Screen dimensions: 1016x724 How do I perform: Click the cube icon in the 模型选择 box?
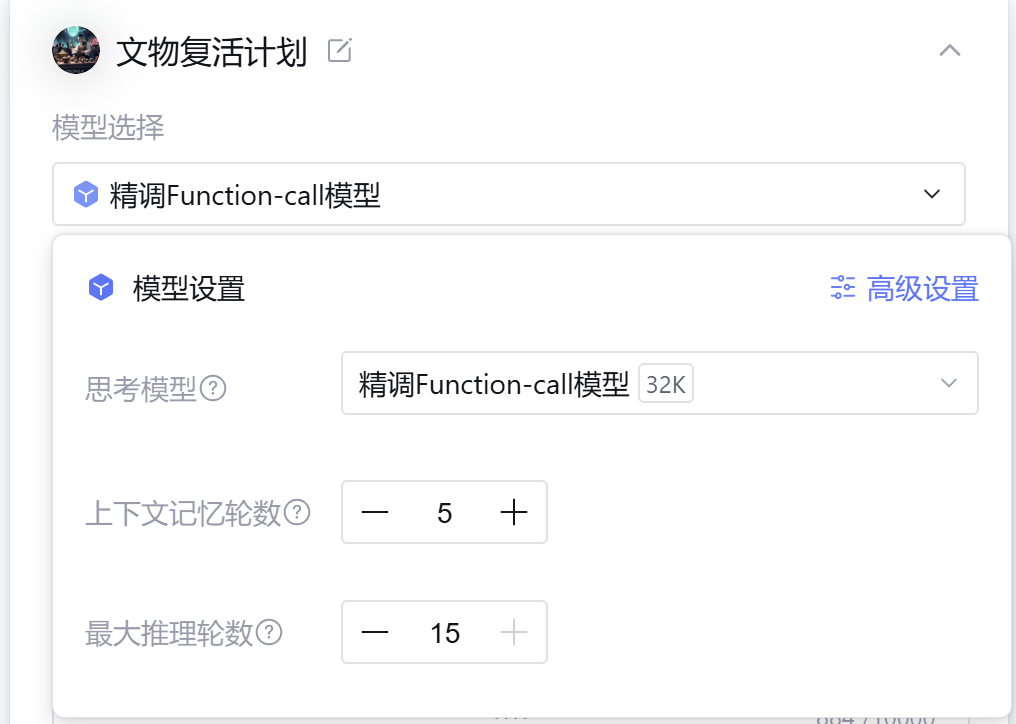pyautogui.click(x=87, y=194)
